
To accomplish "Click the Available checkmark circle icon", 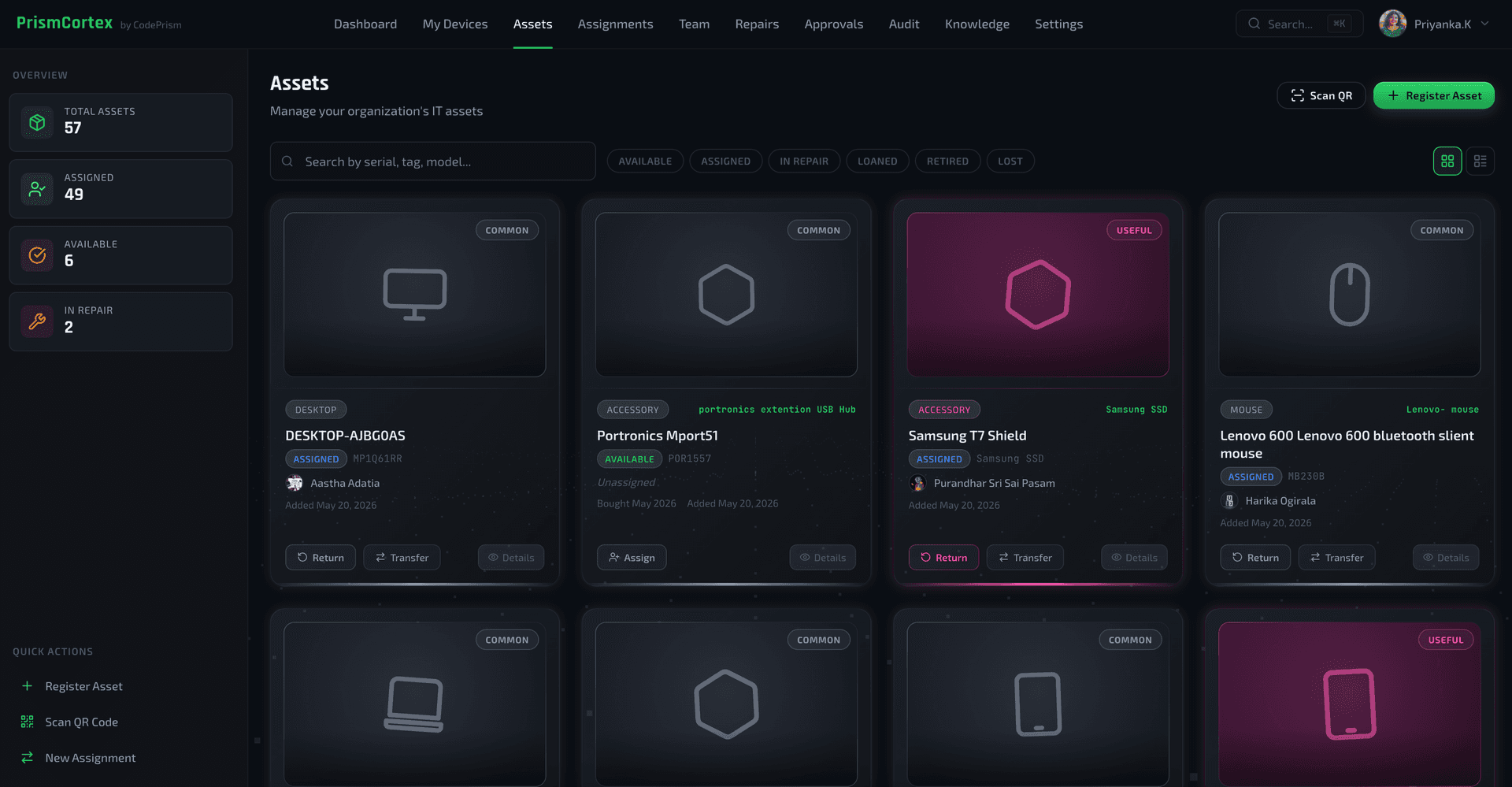I will 37,255.
